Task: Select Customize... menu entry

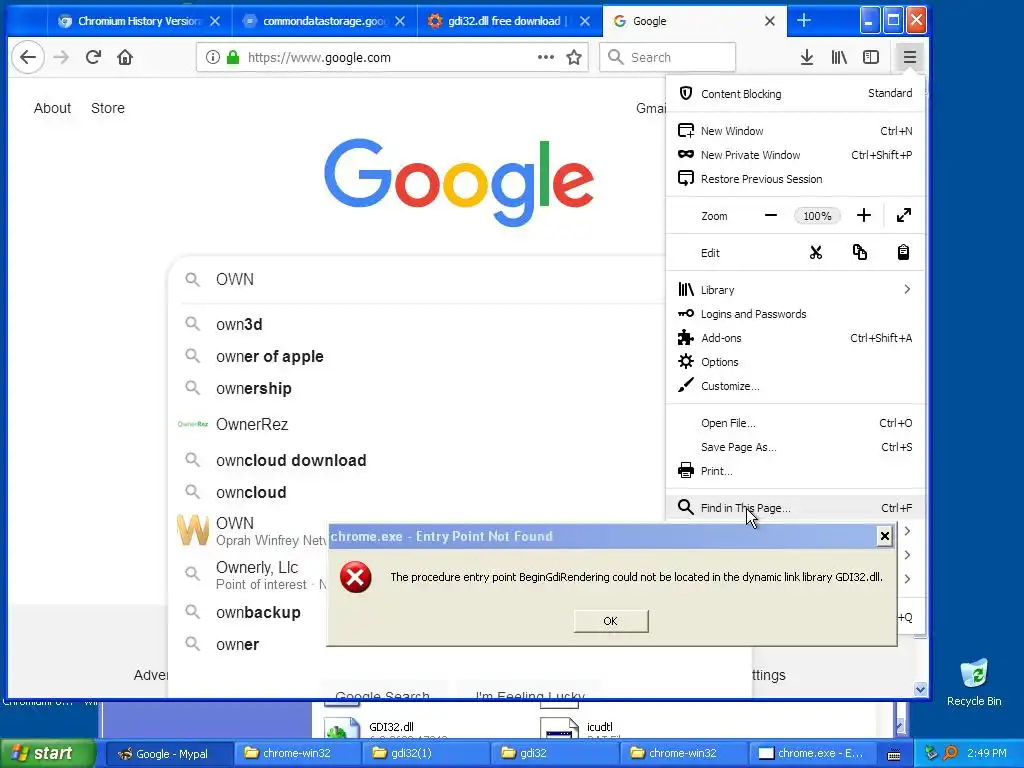Action: (795, 386)
